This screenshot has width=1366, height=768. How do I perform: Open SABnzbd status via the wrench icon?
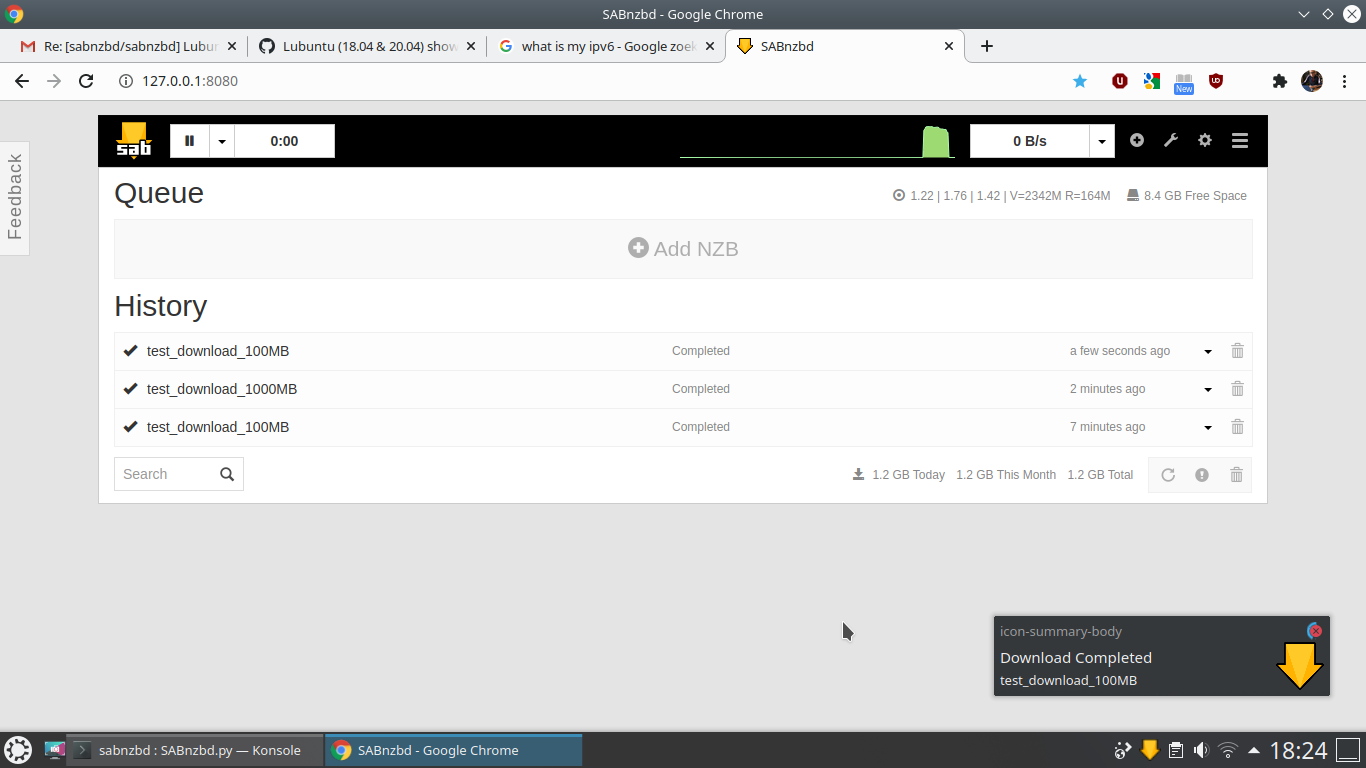1171,140
